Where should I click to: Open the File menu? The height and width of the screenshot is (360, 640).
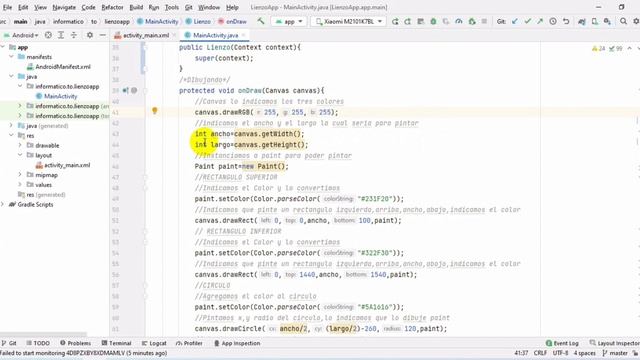click(7, 7)
